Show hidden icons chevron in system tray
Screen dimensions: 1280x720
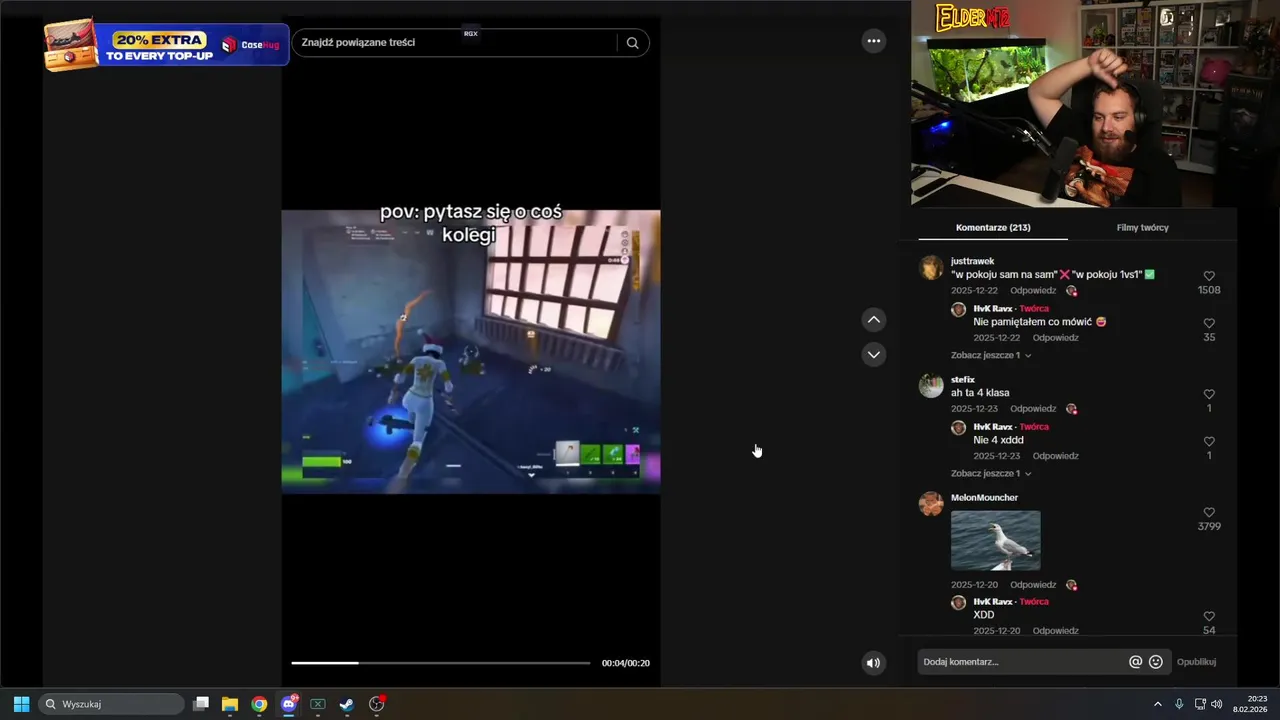click(1158, 704)
